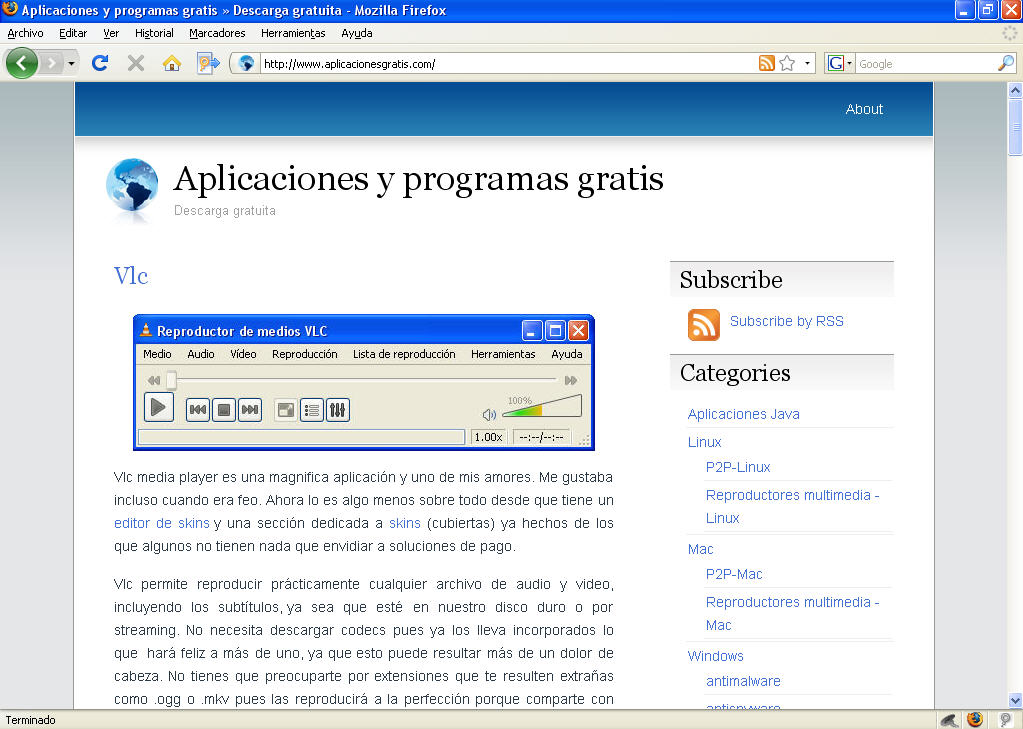1023x729 pixels.
Task: Click the site identity globe icon
Action: [x=246, y=63]
